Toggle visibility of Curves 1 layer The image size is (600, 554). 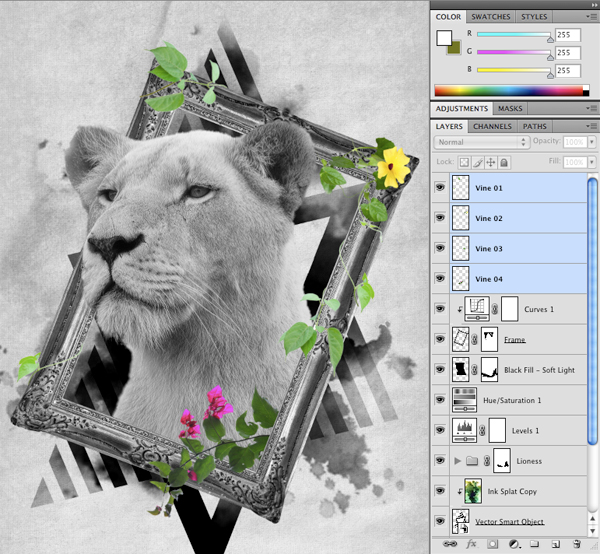[x=440, y=308]
